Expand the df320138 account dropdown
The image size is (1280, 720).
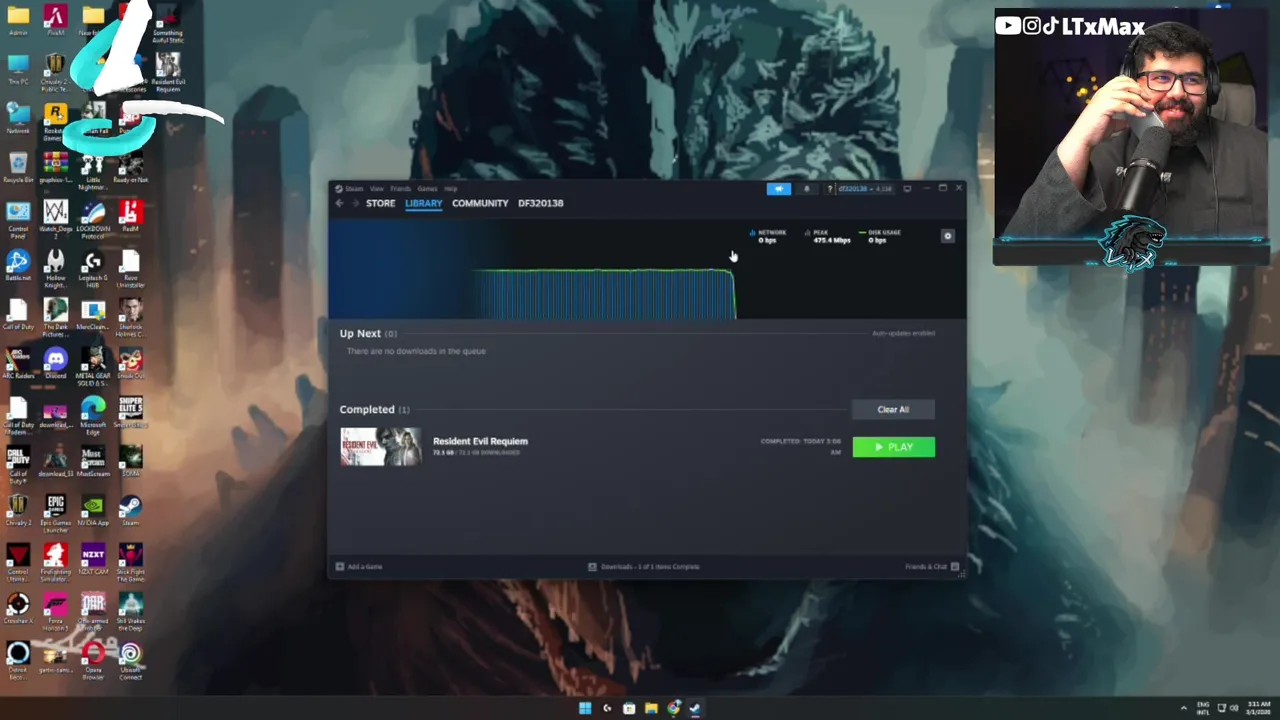tap(865, 188)
